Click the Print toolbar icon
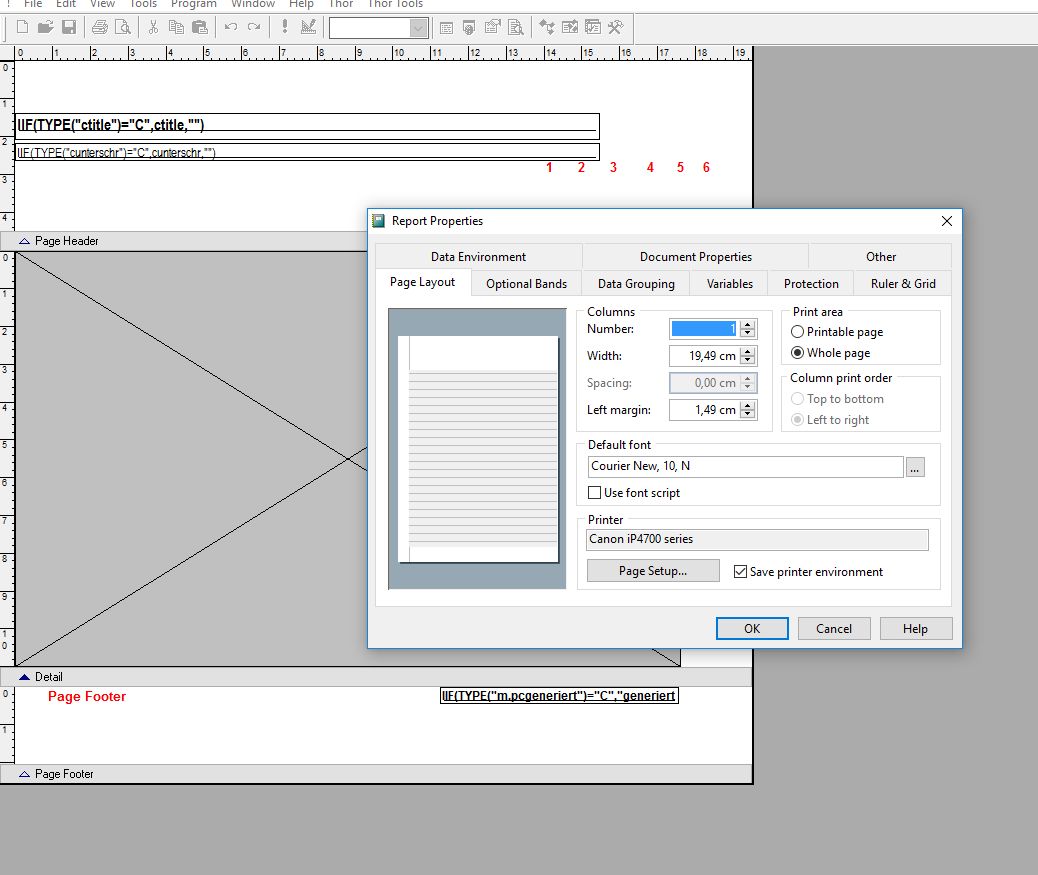1038x875 pixels. [100, 27]
